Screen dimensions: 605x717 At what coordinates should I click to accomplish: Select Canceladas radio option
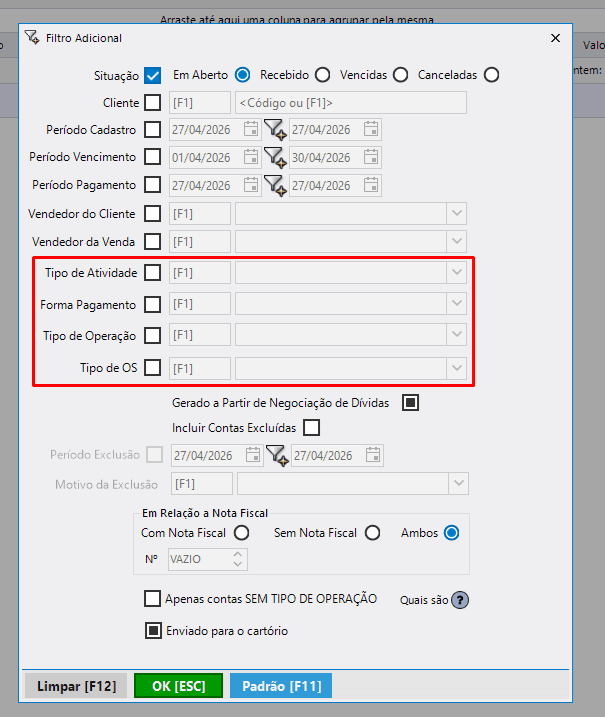tap(492, 75)
